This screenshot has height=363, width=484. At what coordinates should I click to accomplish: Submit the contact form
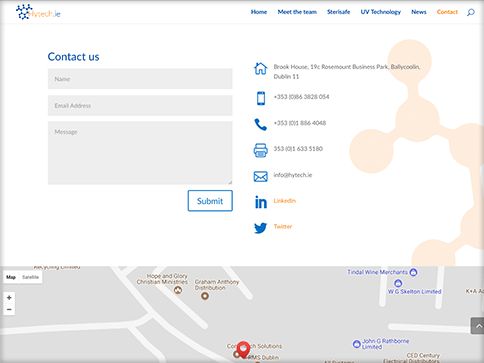click(x=210, y=201)
